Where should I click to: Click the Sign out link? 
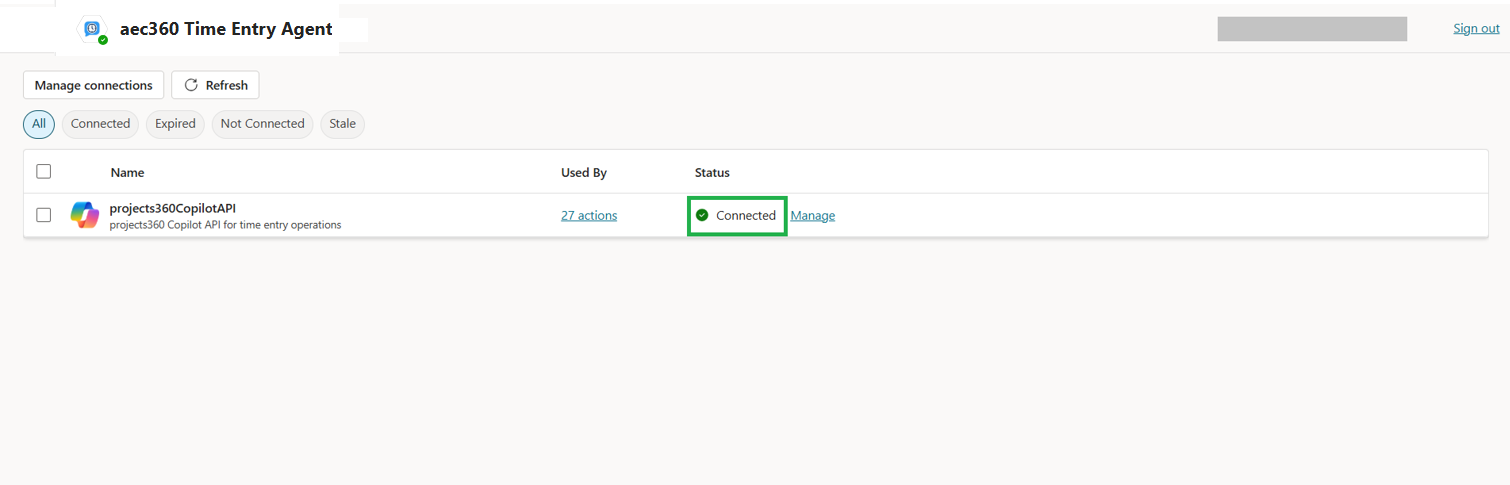tap(1476, 28)
